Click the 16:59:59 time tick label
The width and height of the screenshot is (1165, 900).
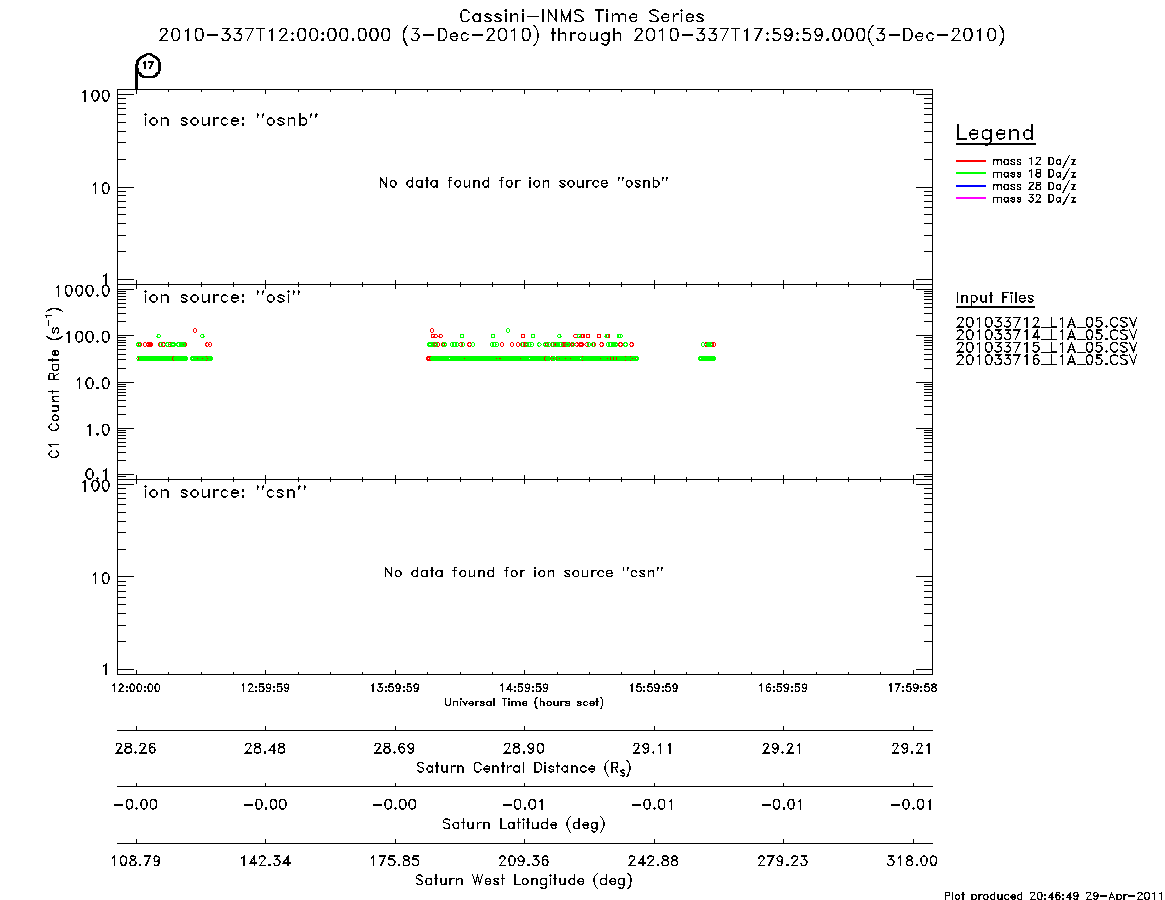783,688
